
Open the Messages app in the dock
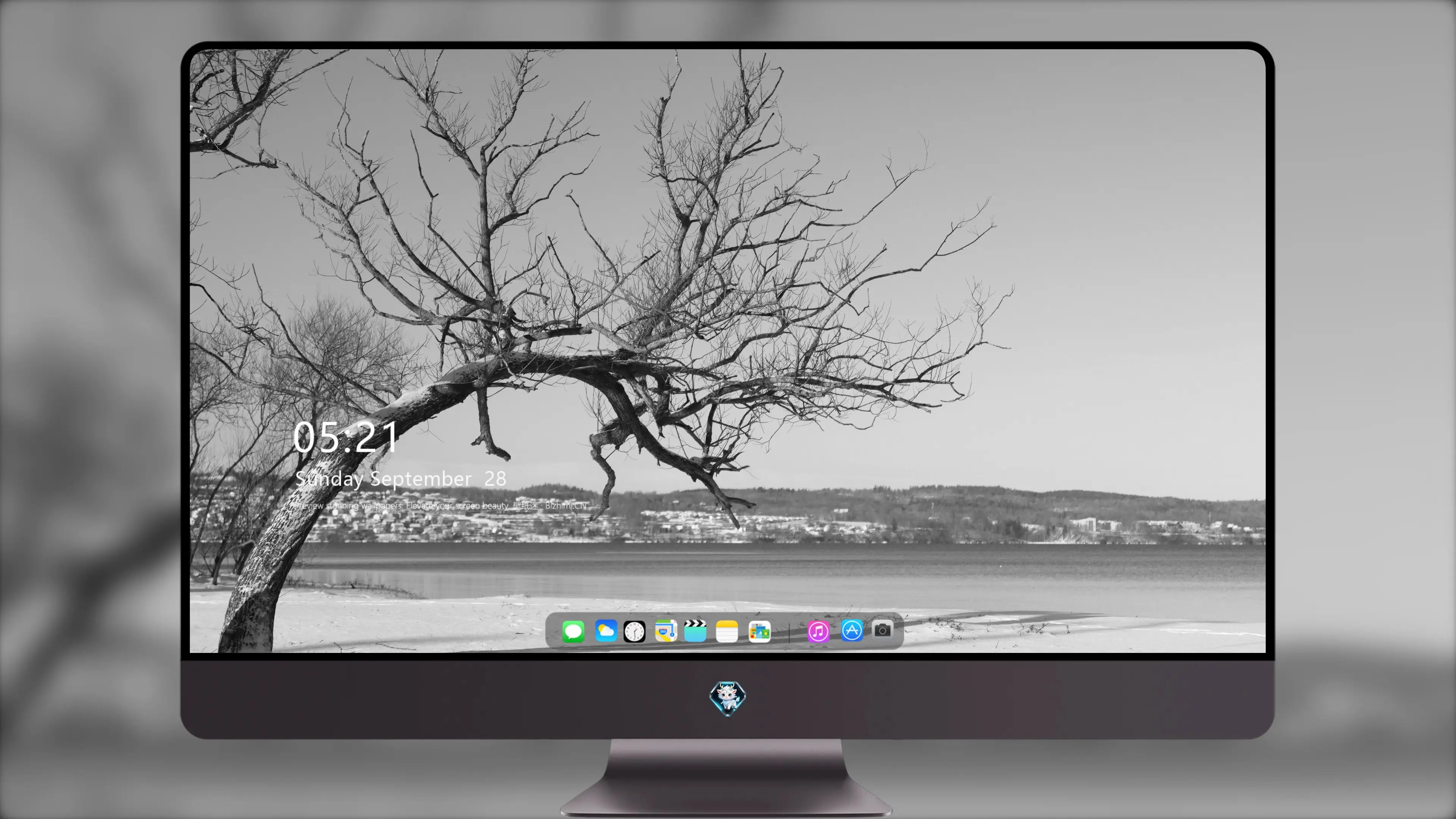pos(573,631)
